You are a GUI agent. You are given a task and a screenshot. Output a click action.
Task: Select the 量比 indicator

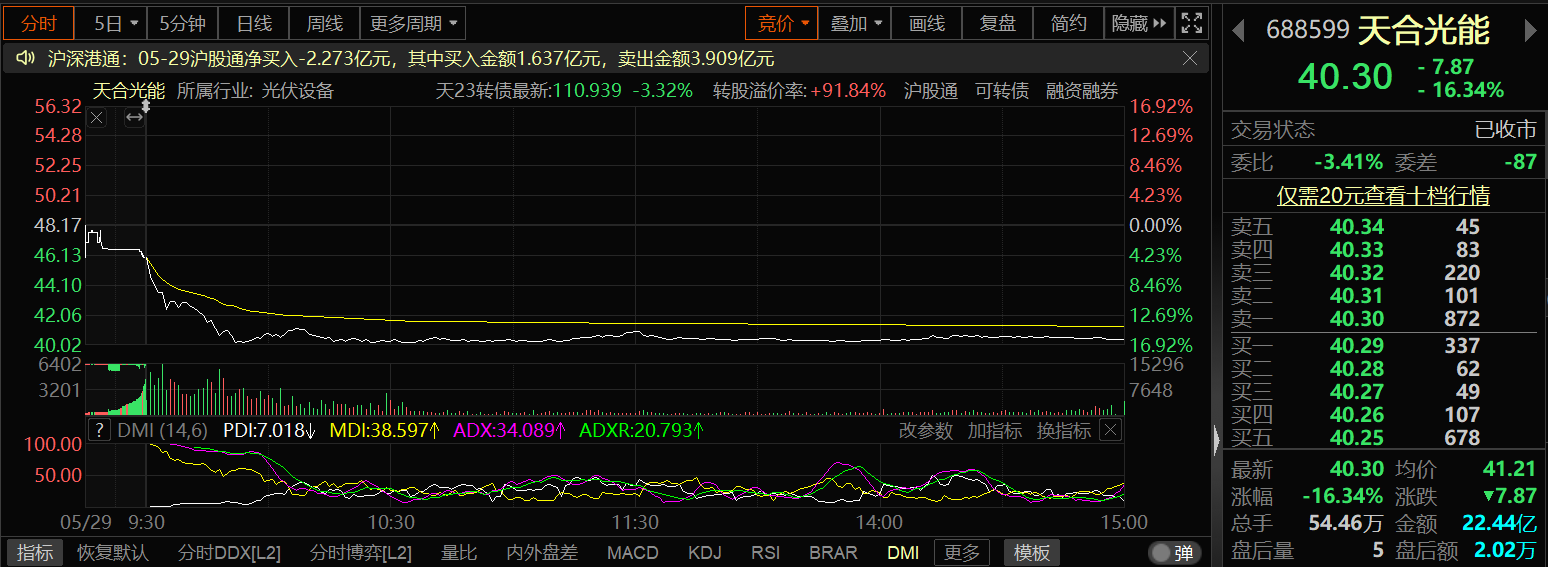click(x=460, y=552)
